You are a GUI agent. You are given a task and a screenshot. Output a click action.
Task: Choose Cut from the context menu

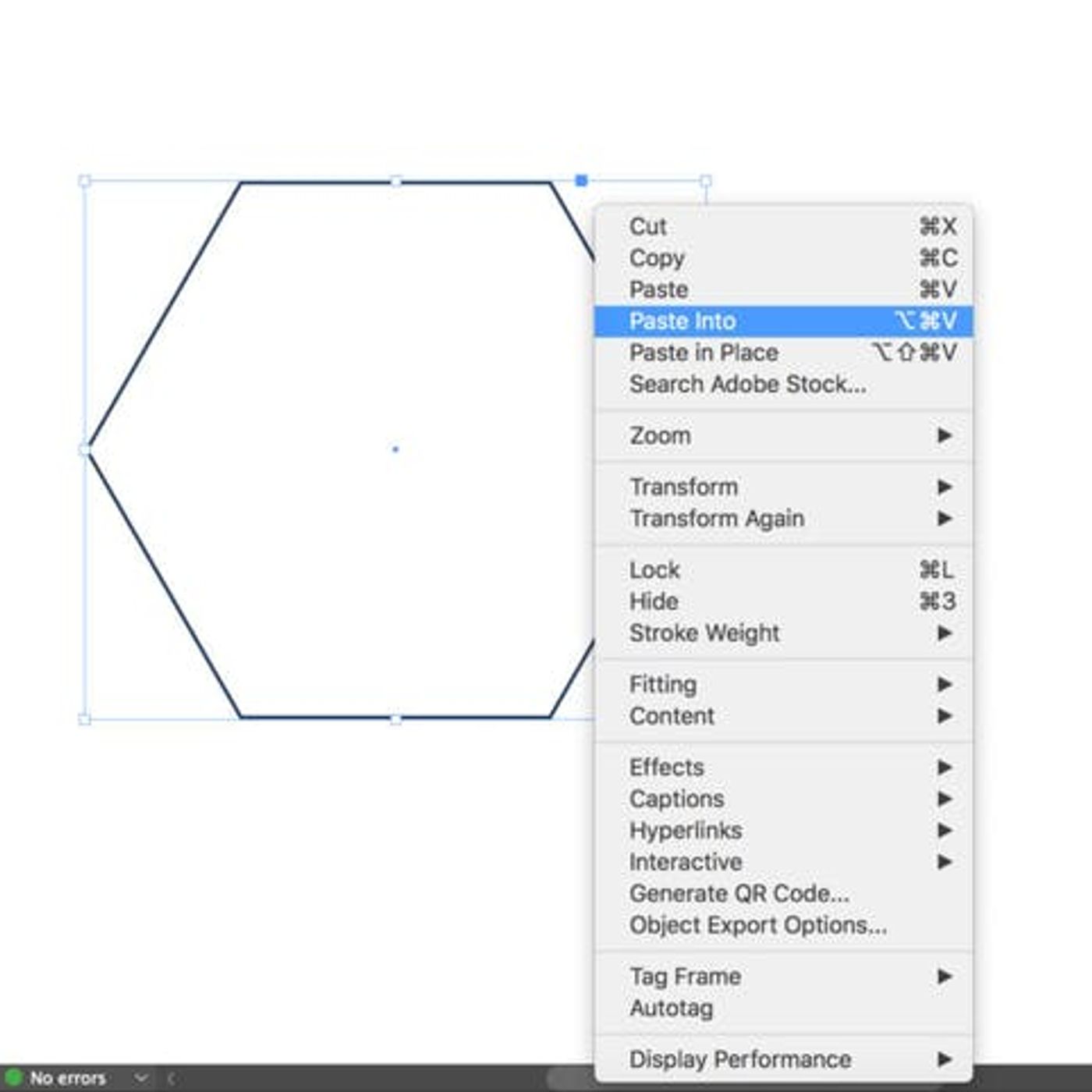point(783,227)
